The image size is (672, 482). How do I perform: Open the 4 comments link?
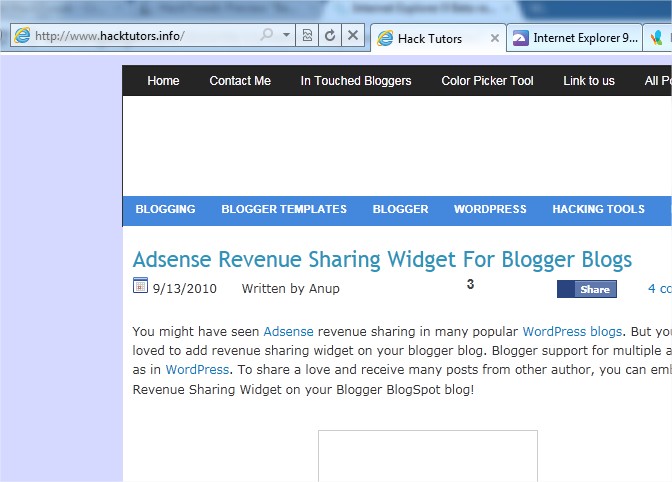tap(660, 289)
